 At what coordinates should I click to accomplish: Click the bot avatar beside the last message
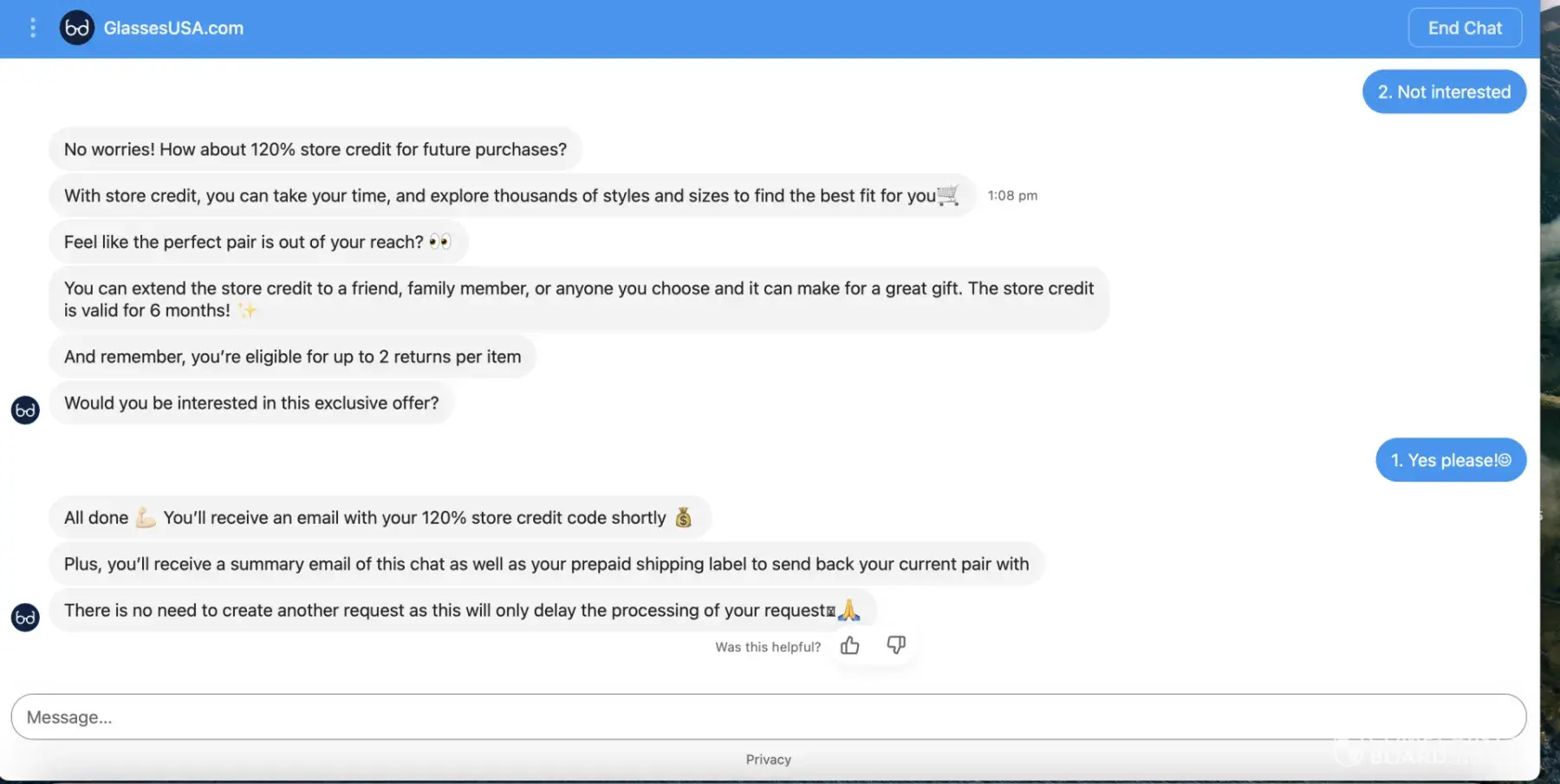[25, 617]
